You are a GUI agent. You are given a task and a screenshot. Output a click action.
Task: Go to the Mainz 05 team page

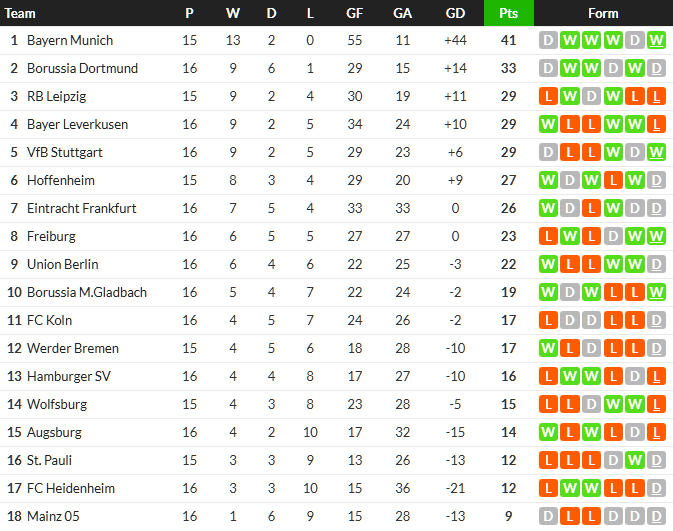click(56, 517)
